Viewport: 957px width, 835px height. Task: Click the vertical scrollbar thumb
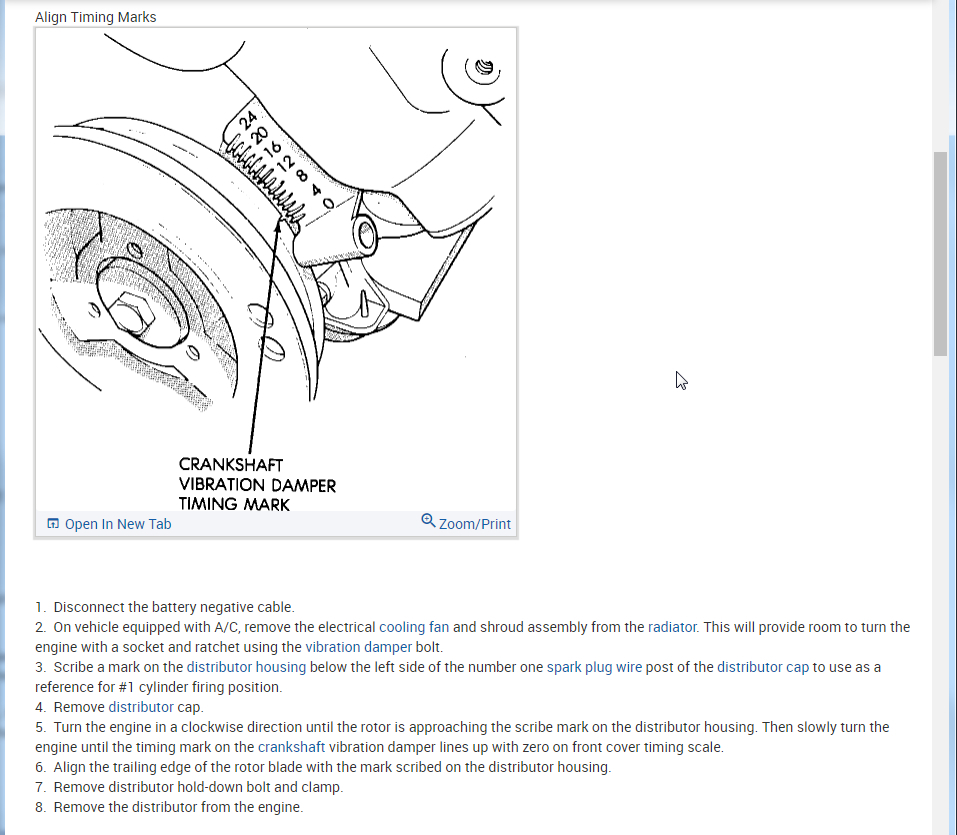(x=940, y=253)
